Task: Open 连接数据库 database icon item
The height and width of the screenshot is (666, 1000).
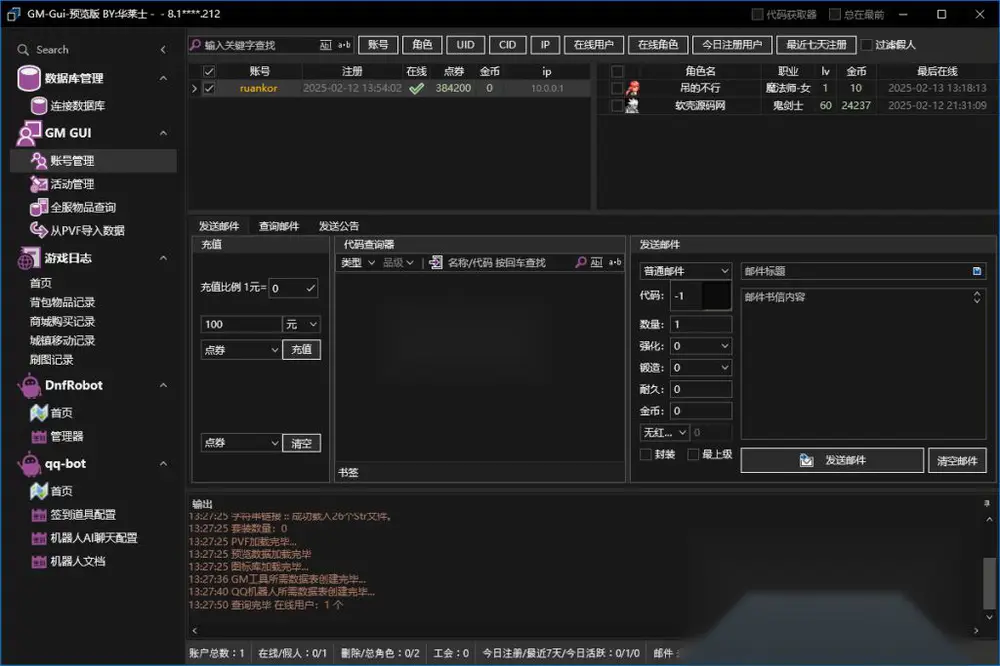Action: point(39,105)
